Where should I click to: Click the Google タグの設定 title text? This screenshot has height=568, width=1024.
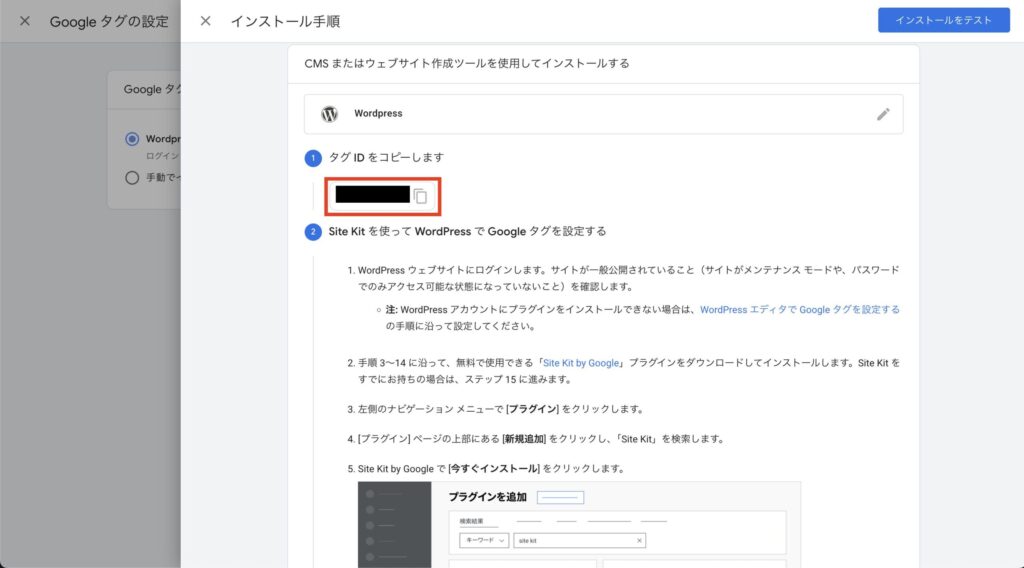[x=109, y=22]
